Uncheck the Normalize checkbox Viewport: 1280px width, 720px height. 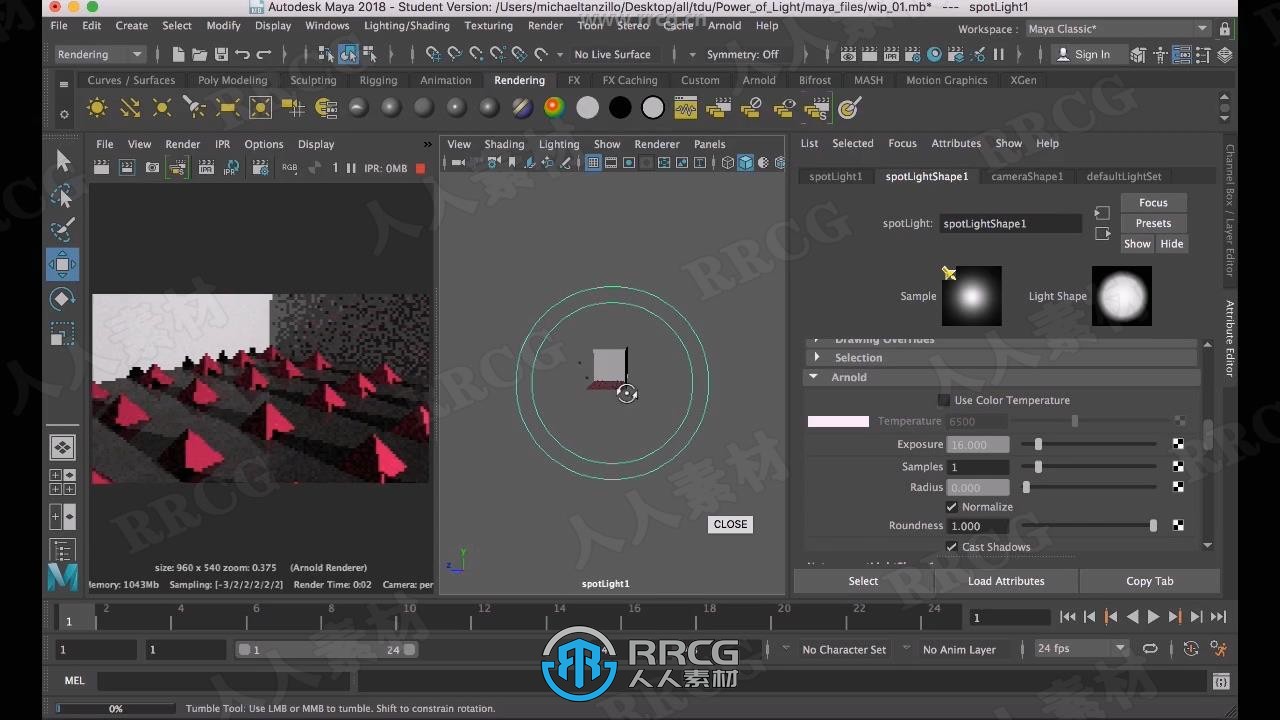952,507
